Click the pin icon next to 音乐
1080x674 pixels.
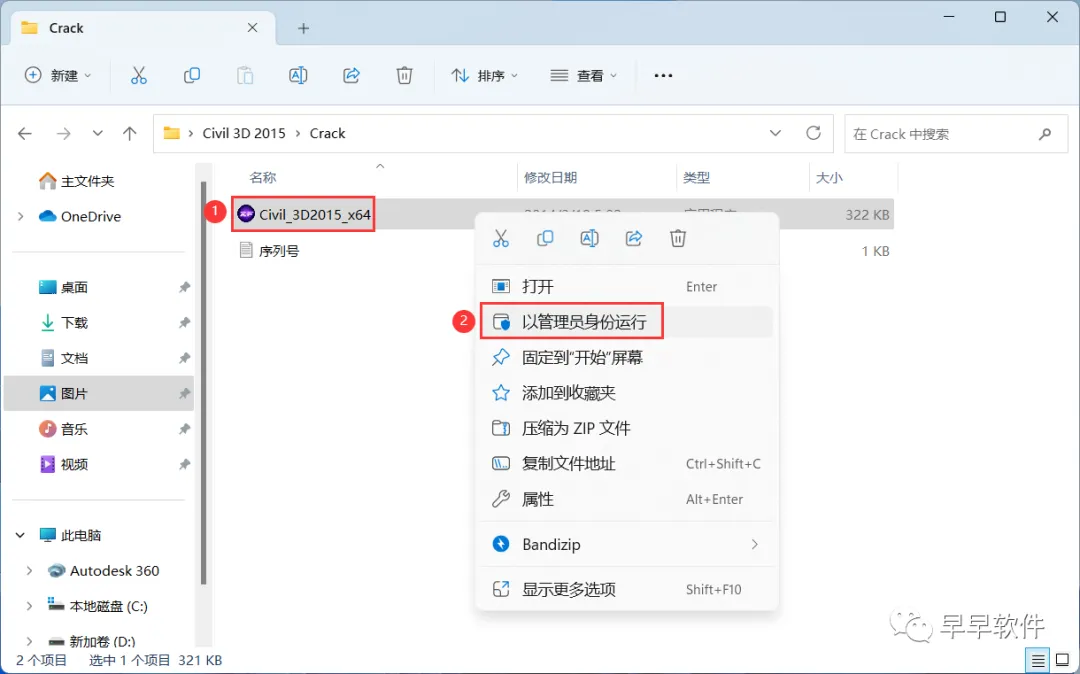(x=184, y=429)
